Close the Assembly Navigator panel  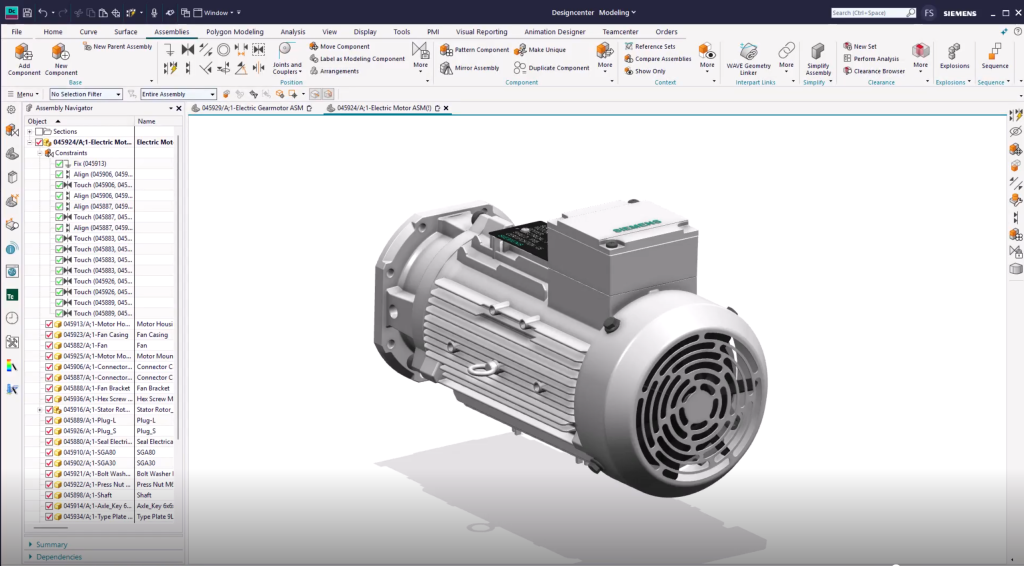click(x=179, y=108)
